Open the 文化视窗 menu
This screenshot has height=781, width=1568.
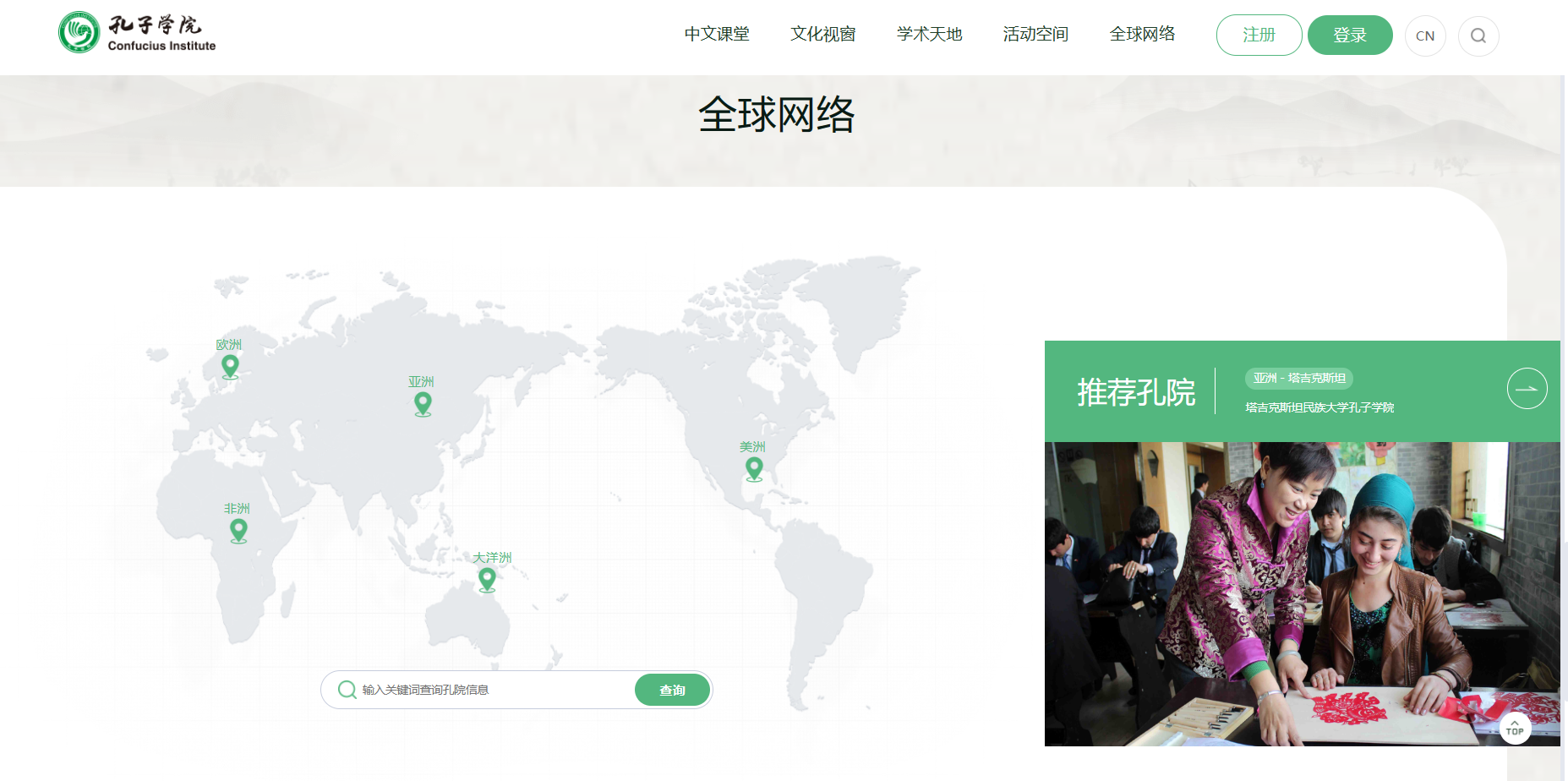pos(822,35)
